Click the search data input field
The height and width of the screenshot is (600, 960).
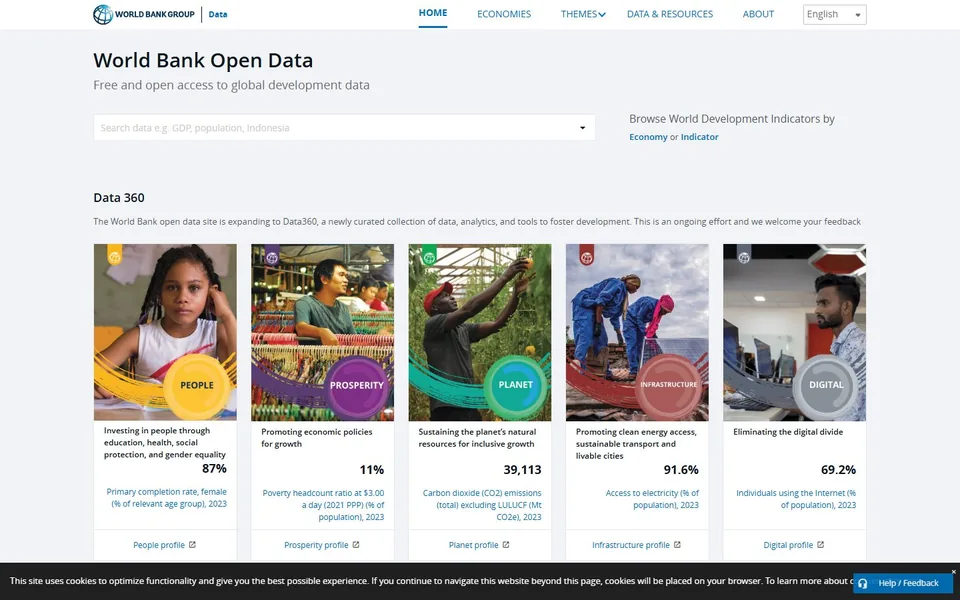[x=344, y=128]
